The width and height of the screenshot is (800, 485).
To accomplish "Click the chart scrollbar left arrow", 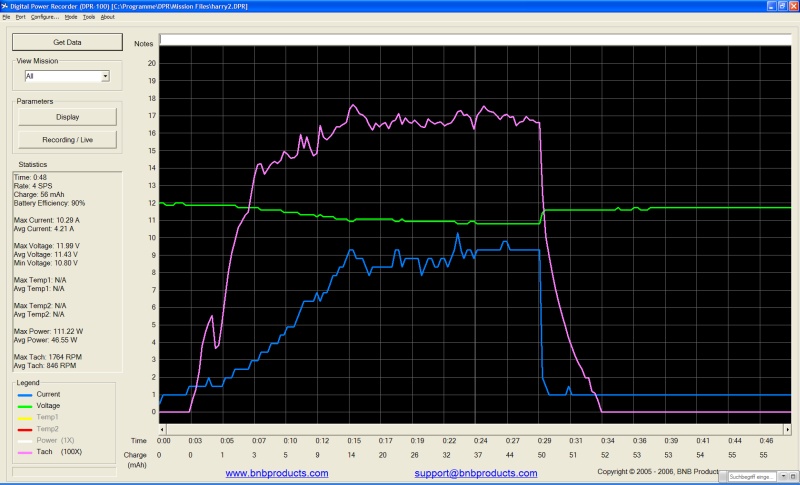I will pyautogui.click(x=163, y=430).
